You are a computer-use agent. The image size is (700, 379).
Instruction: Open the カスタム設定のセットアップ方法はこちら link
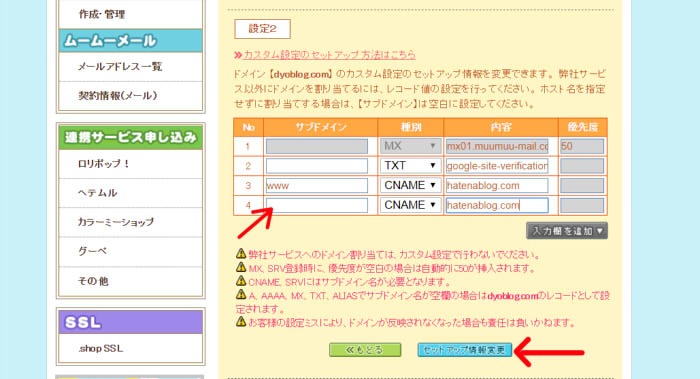pyautogui.click(x=329, y=54)
